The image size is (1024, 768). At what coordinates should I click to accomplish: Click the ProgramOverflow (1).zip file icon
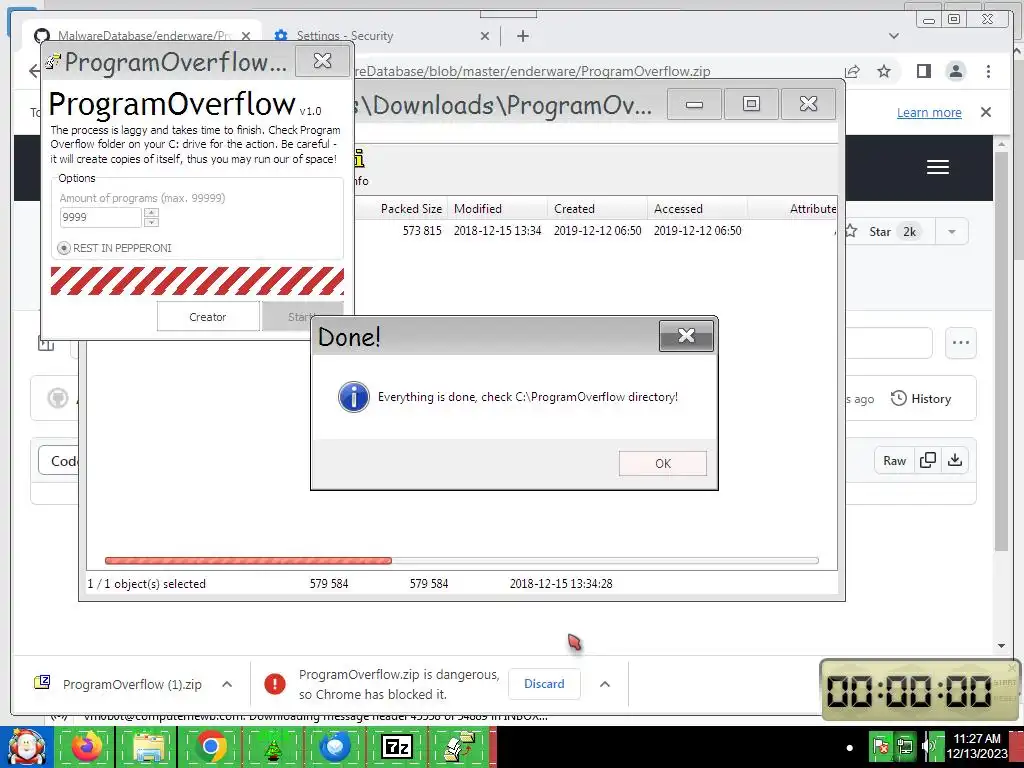42,683
